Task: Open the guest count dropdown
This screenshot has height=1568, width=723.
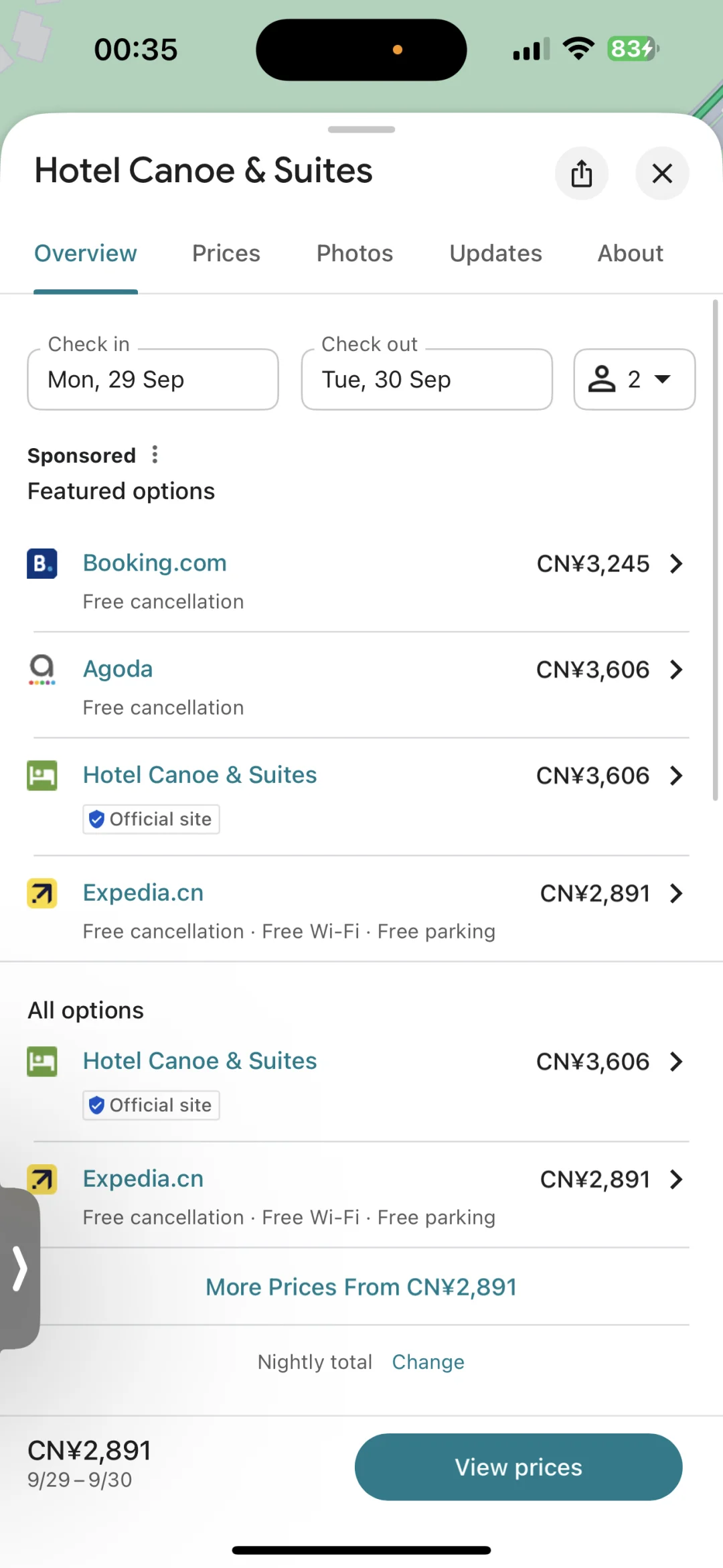Action: tap(634, 379)
